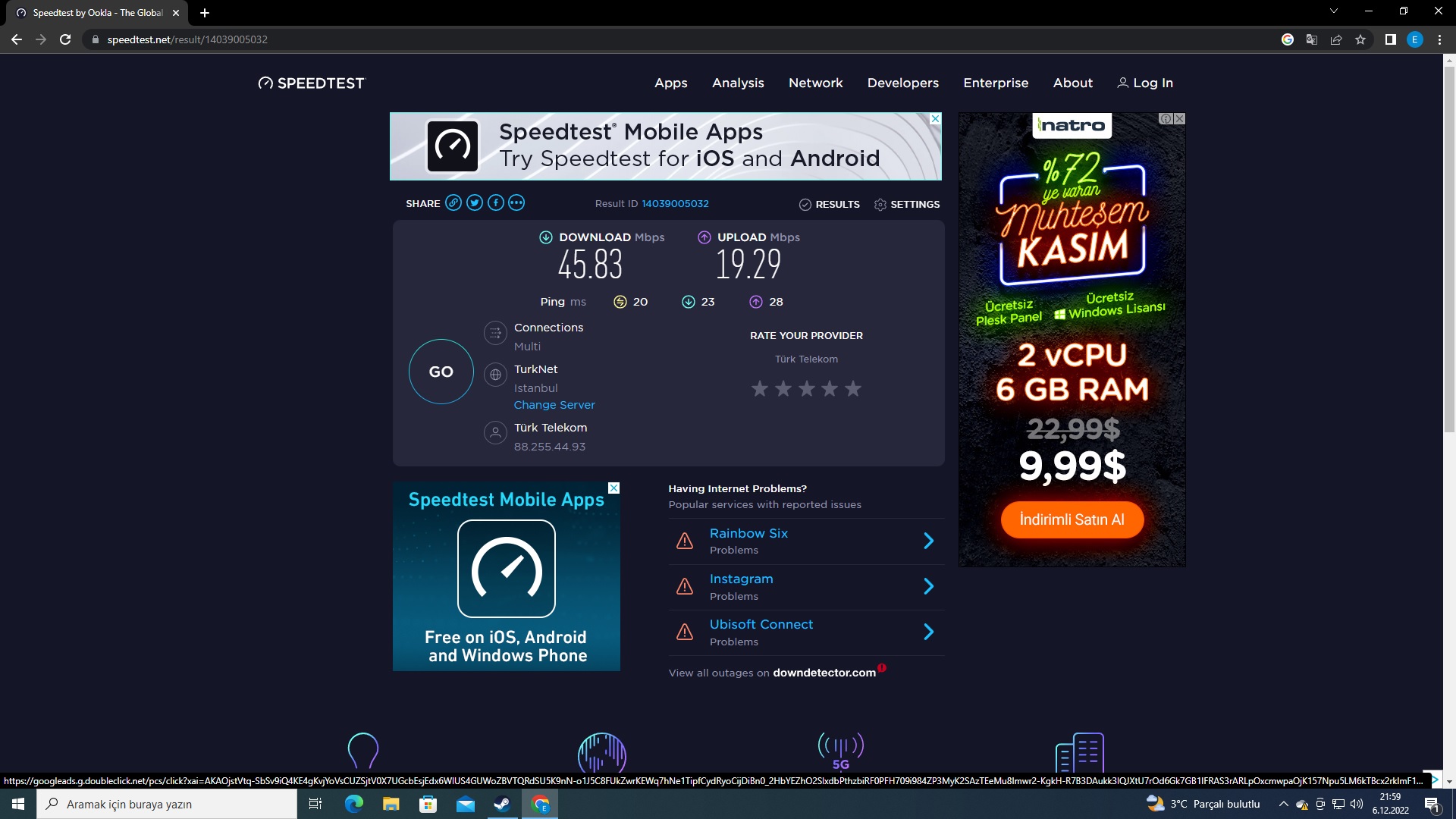Close the Speedtest by Ookla tab
This screenshot has height=819, width=1456.
(176, 13)
